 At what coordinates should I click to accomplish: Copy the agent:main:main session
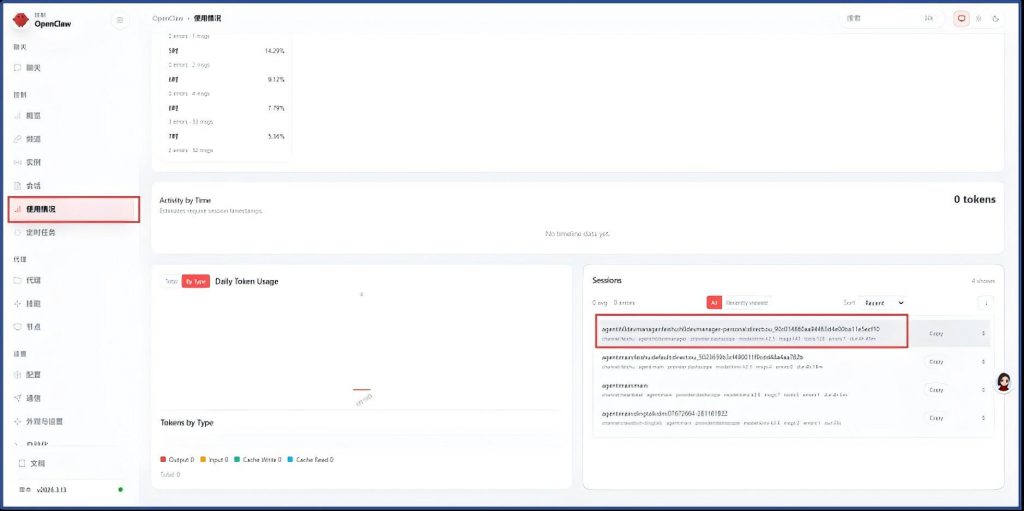936,390
